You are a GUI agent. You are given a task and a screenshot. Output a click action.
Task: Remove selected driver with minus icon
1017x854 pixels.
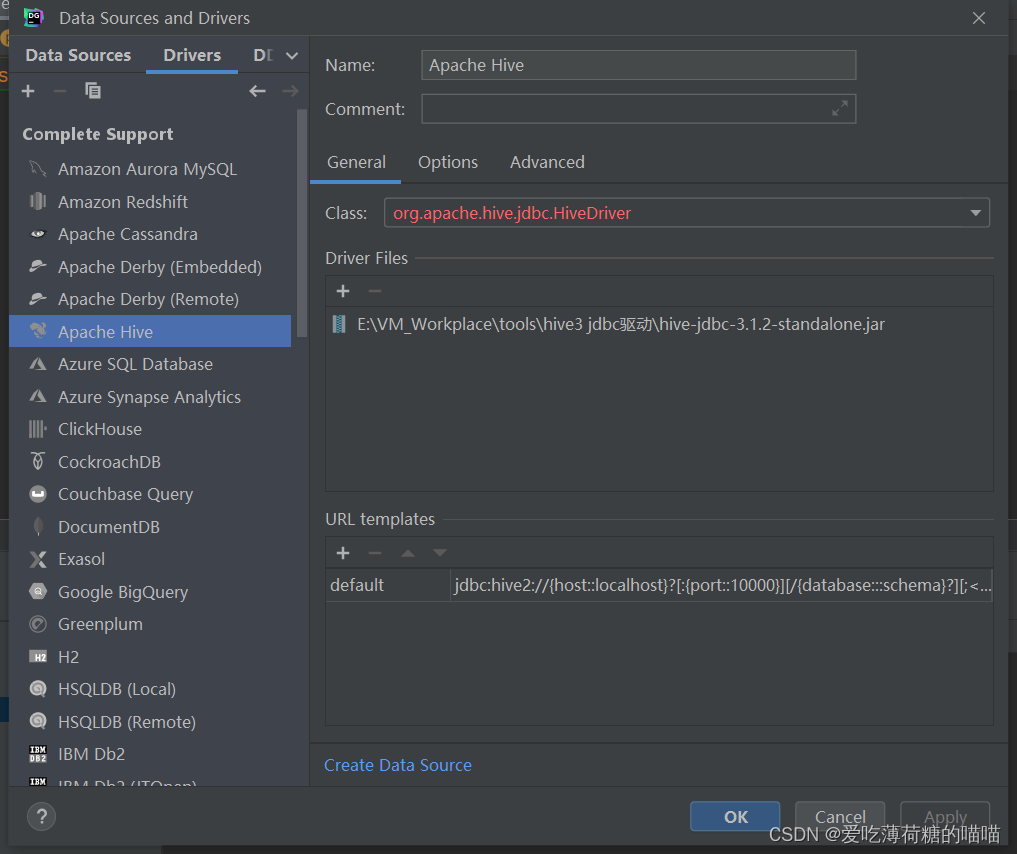click(x=60, y=91)
